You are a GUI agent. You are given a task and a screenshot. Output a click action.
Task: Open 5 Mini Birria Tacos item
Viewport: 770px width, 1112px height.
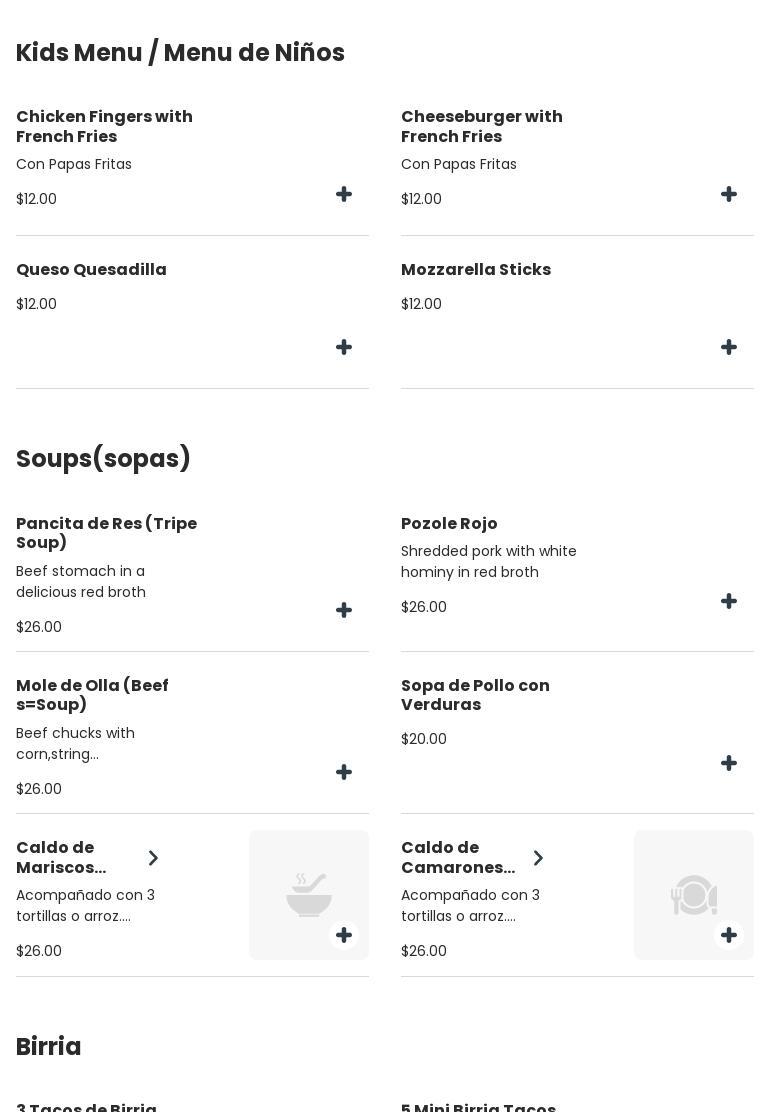pyautogui.click(x=478, y=1107)
